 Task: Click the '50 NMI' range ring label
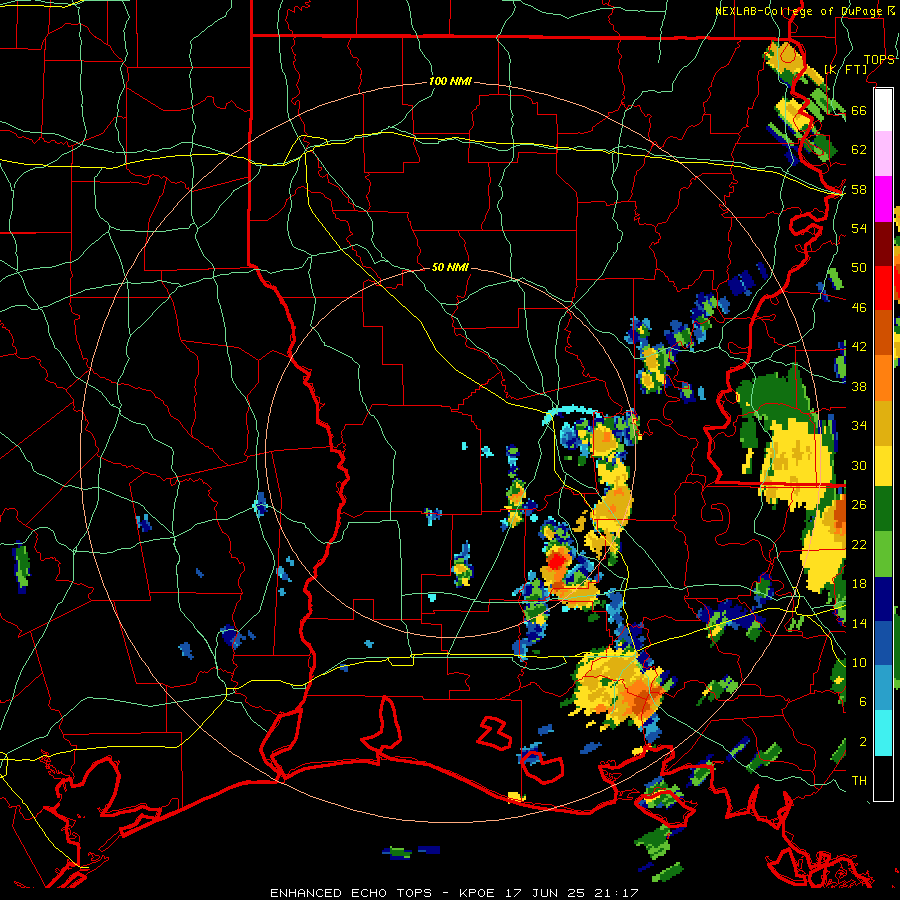450,267
